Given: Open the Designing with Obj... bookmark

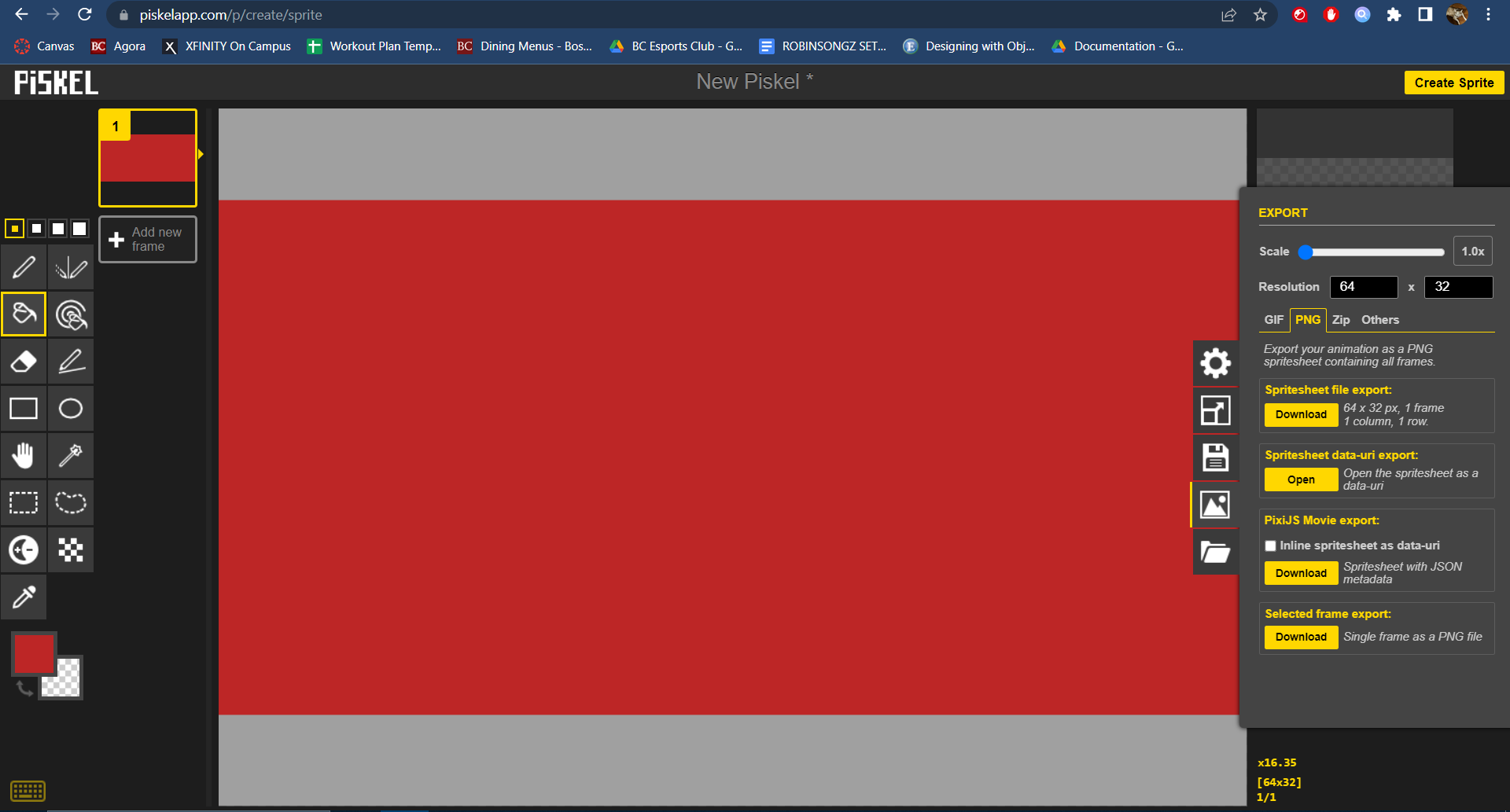Looking at the screenshot, I should tap(969, 46).
